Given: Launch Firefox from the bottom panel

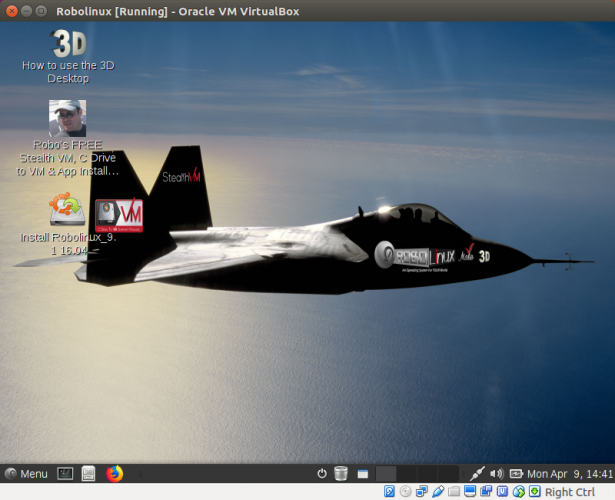Looking at the screenshot, I should pos(115,474).
